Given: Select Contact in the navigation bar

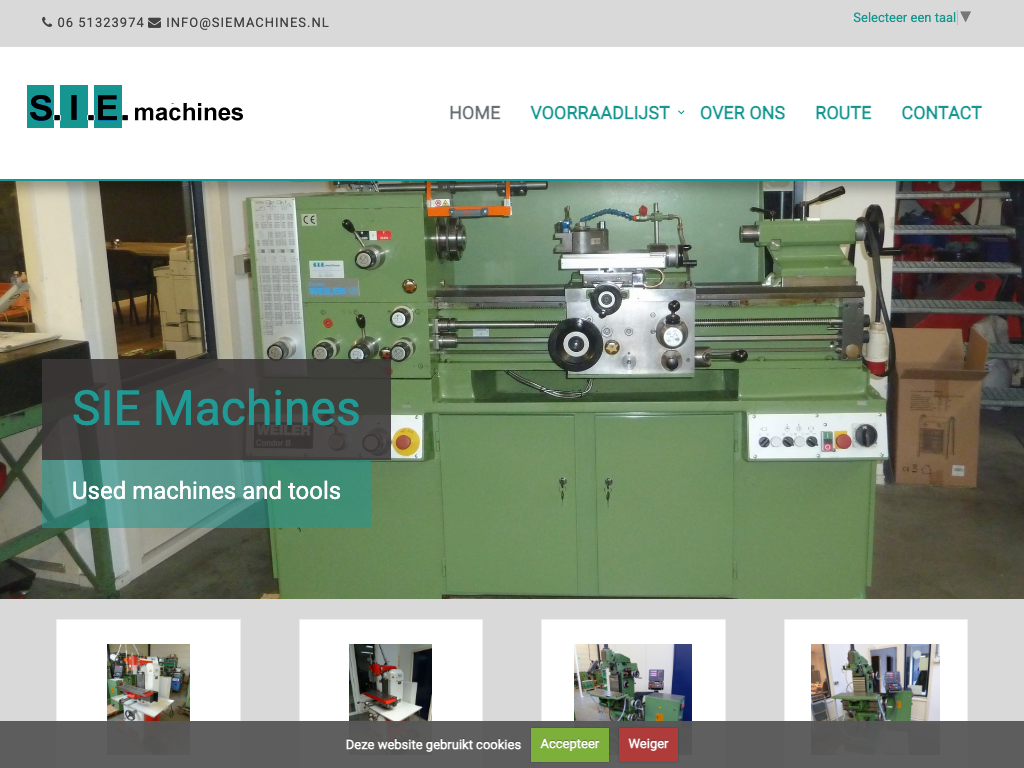Looking at the screenshot, I should click(x=941, y=113).
